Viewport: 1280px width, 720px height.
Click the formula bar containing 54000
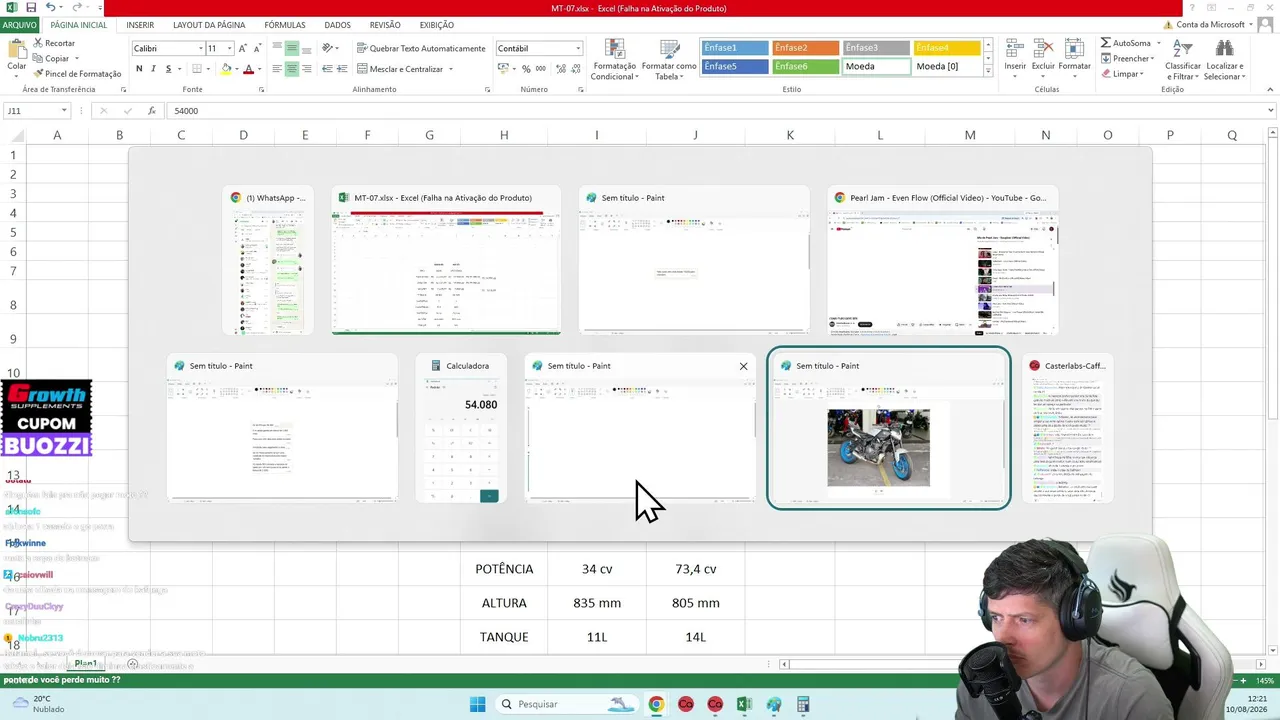(715, 111)
